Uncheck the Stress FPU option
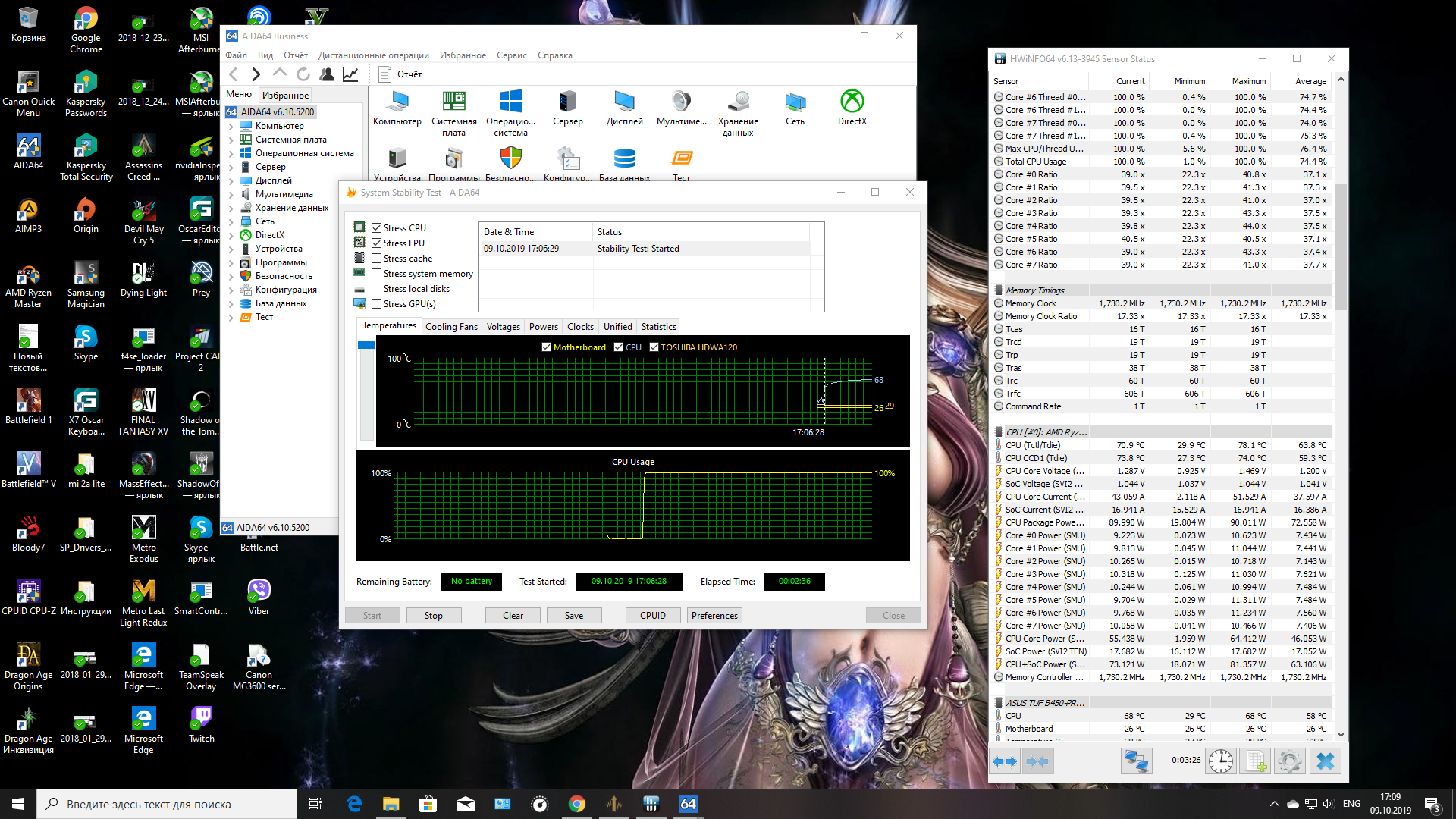Screen dimensions: 1456x819 point(376,243)
